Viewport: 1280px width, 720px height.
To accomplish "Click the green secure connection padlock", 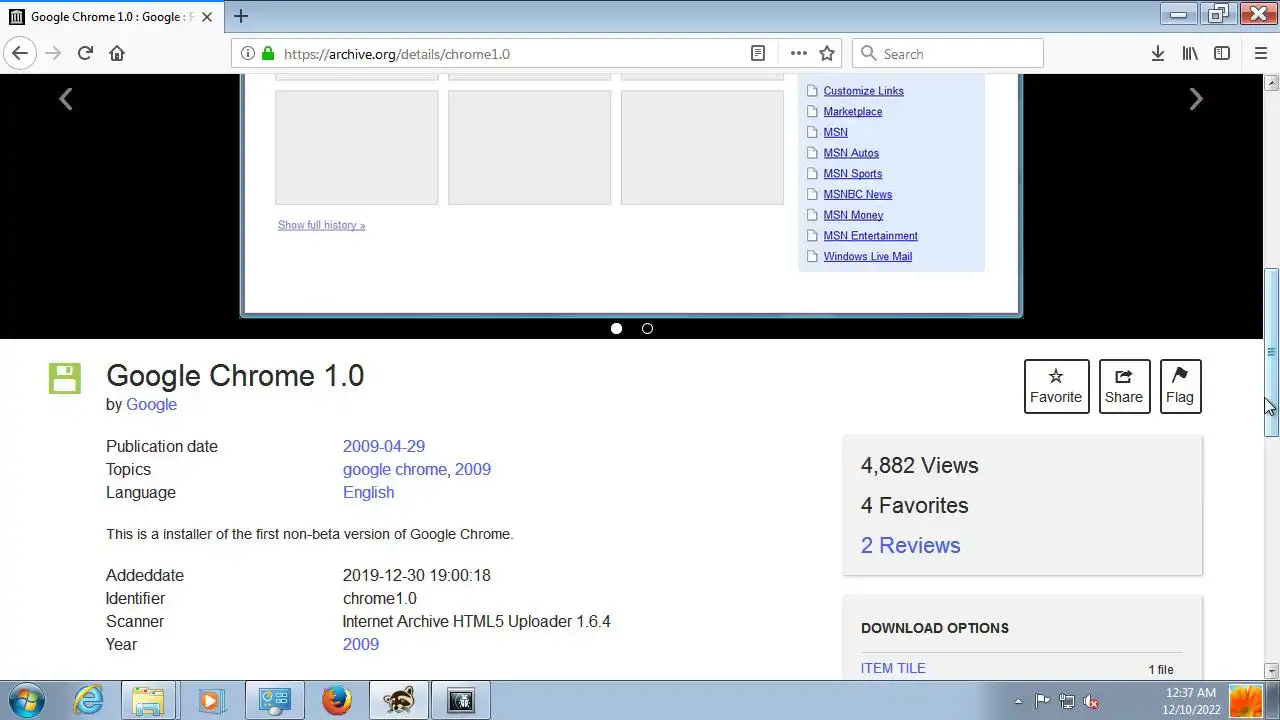I will [x=267, y=53].
